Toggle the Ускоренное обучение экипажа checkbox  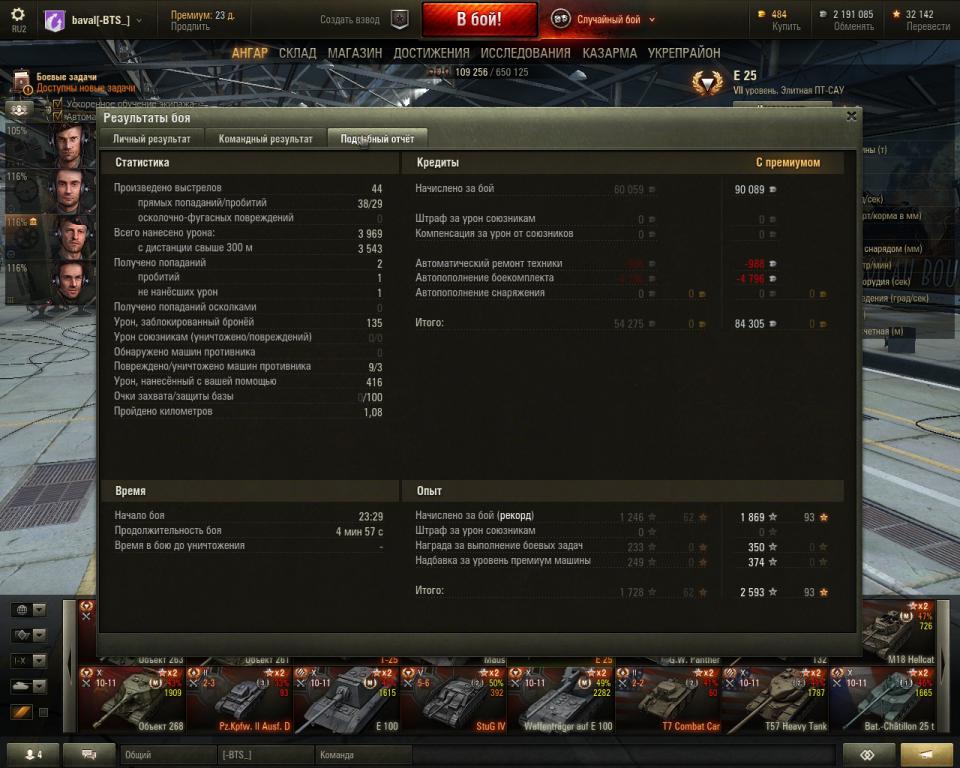[x=58, y=104]
